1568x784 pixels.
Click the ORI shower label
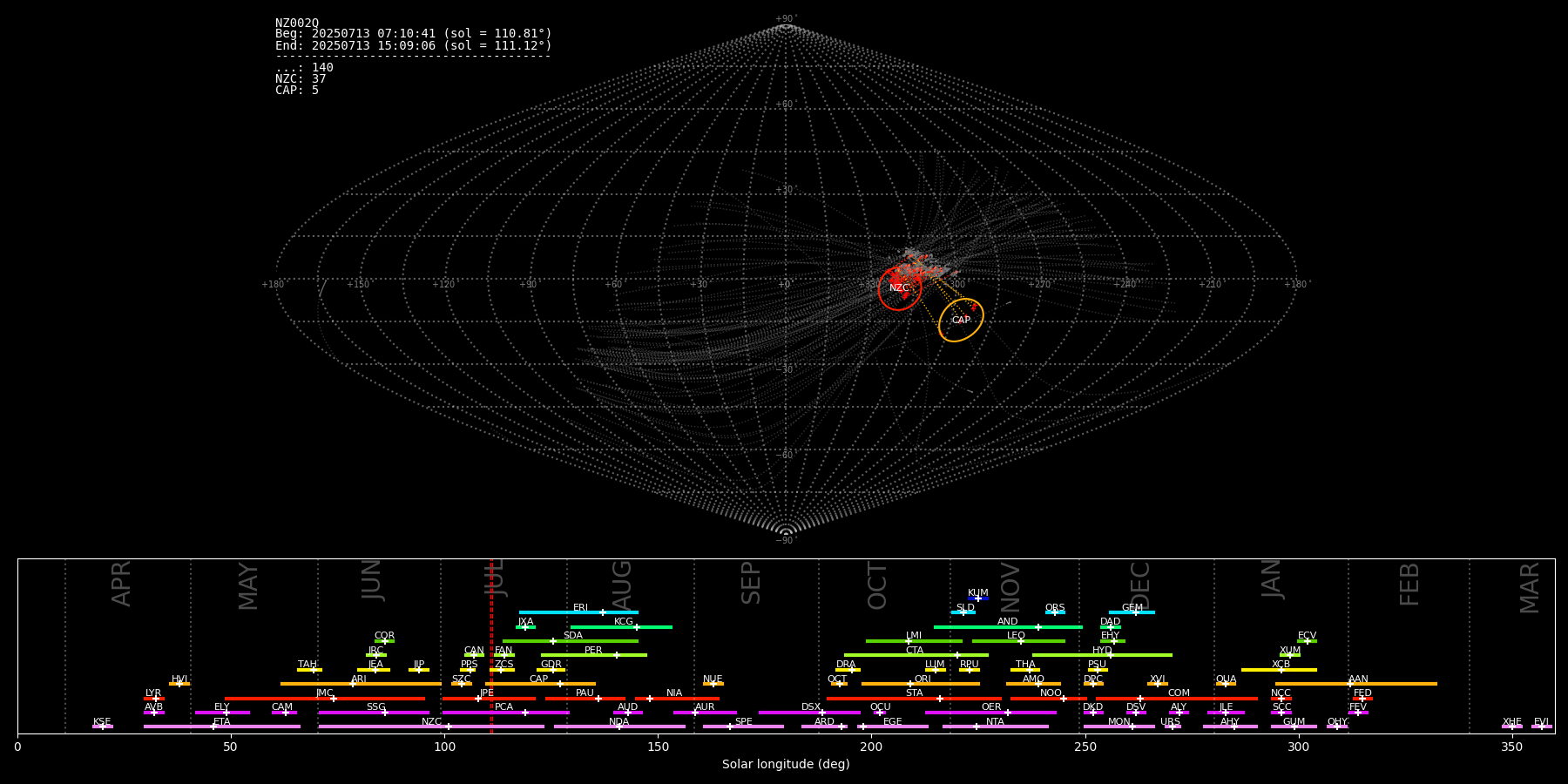(x=923, y=679)
